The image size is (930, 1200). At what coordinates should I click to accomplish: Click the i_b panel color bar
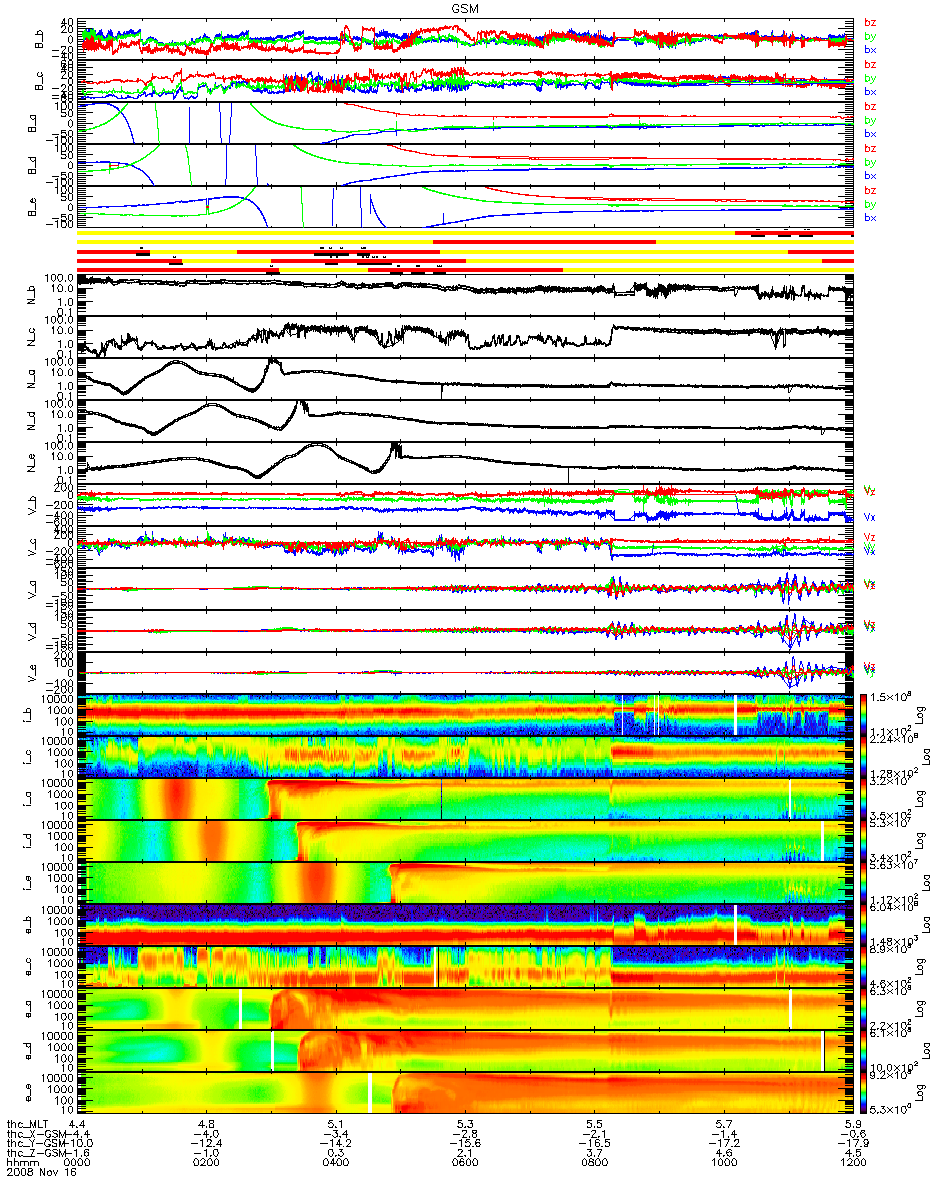(x=864, y=715)
